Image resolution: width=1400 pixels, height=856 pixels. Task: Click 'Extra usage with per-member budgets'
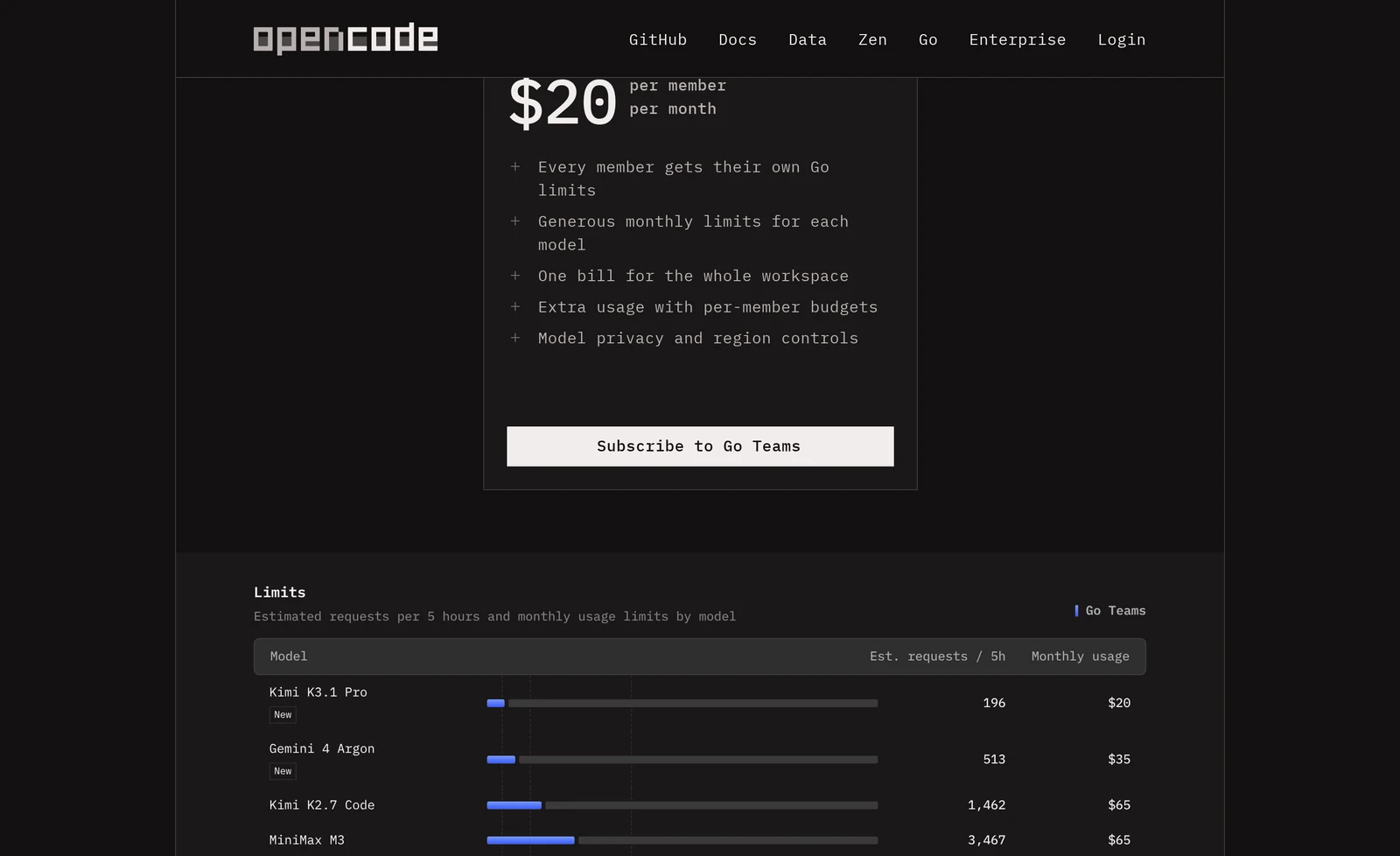point(708,307)
